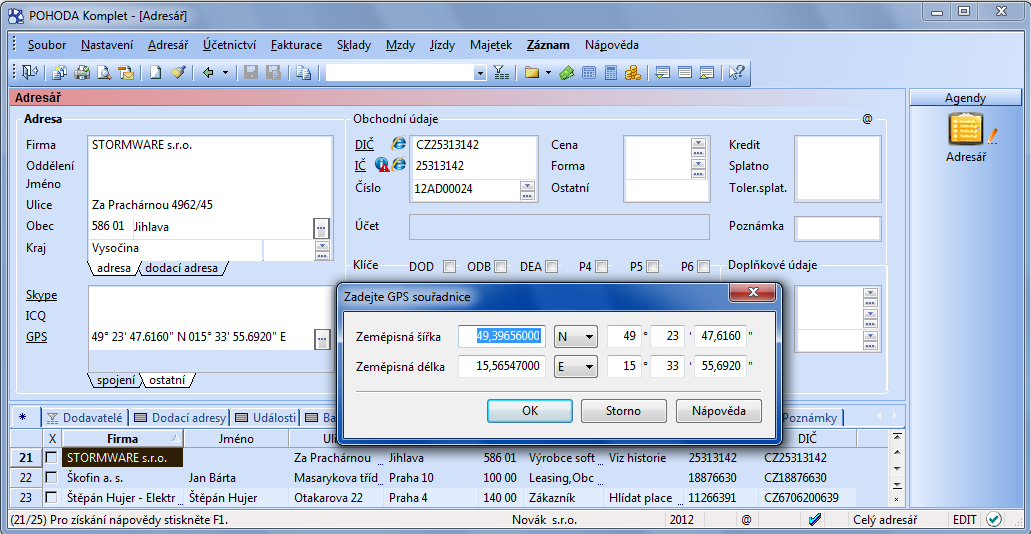
Task: Click the exit door icon in toolbar
Action: tap(30, 72)
